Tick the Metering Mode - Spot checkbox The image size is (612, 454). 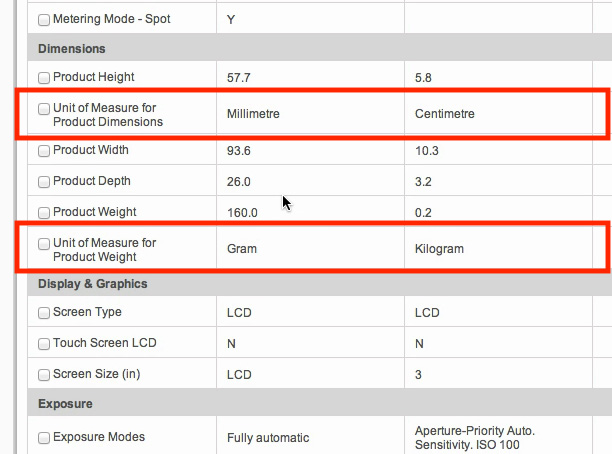(44, 19)
